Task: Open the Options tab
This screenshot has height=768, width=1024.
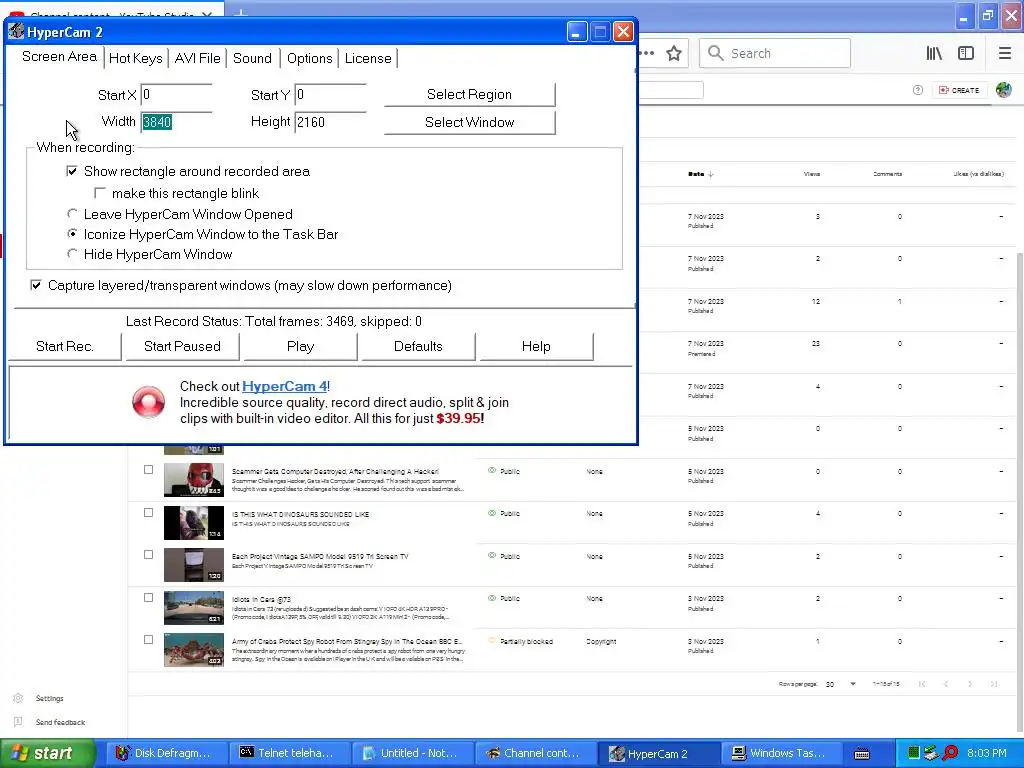Action: tap(310, 58)
